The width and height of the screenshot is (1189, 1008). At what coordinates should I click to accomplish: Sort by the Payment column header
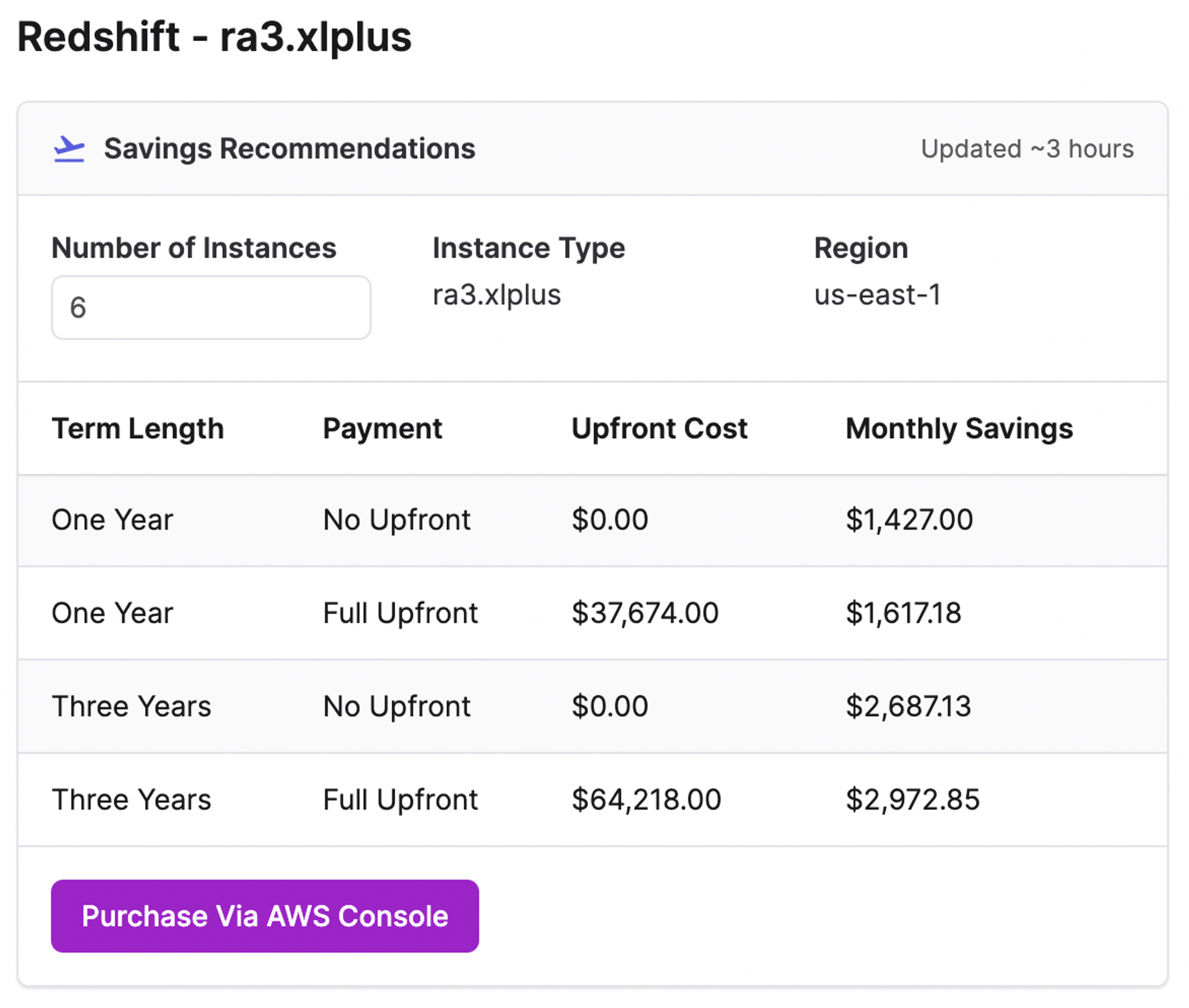point(383,428)
